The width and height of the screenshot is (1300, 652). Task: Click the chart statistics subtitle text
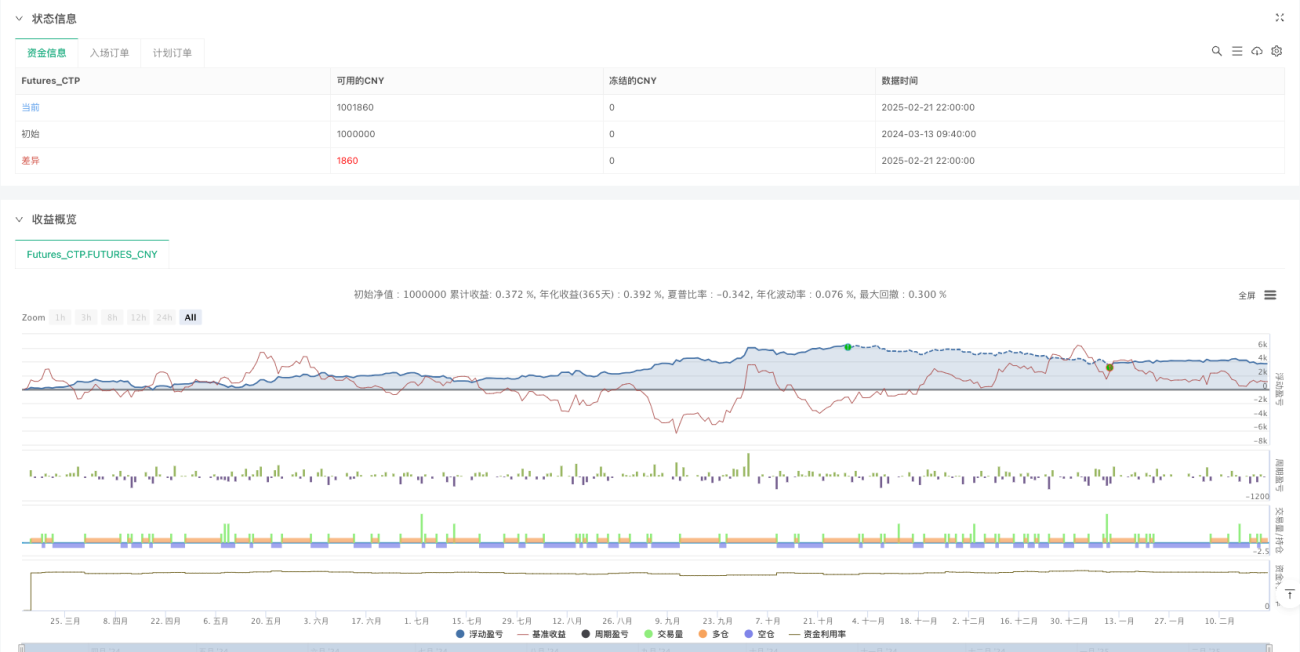click(x=650, y=295)
